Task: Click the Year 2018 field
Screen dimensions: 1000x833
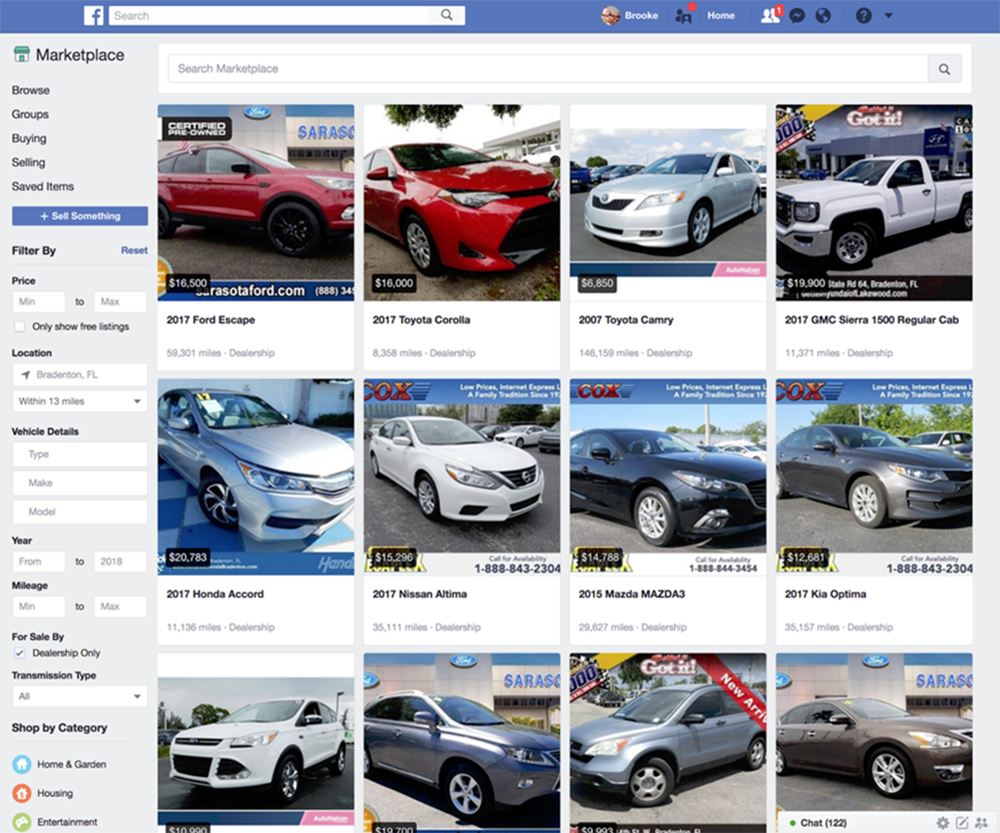Action: (x=120, y=562)
